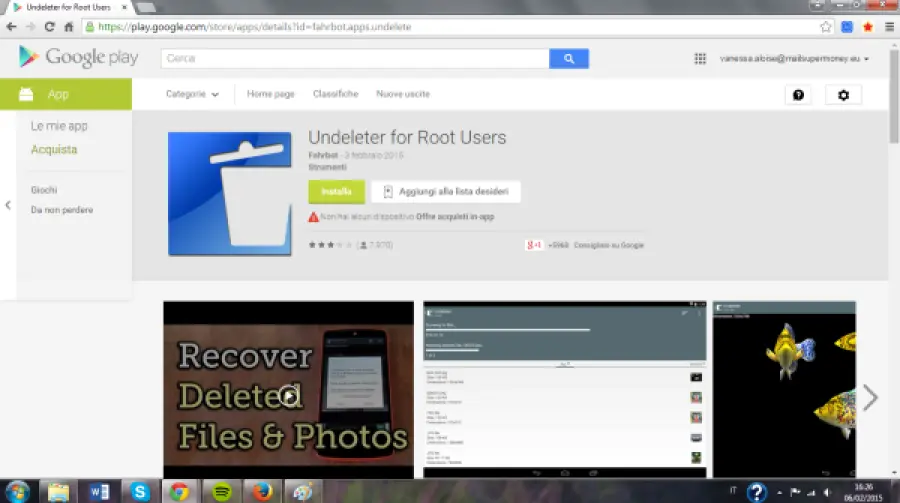Click the browser address bar URL
Screen dimensions: 900x503
254,26
